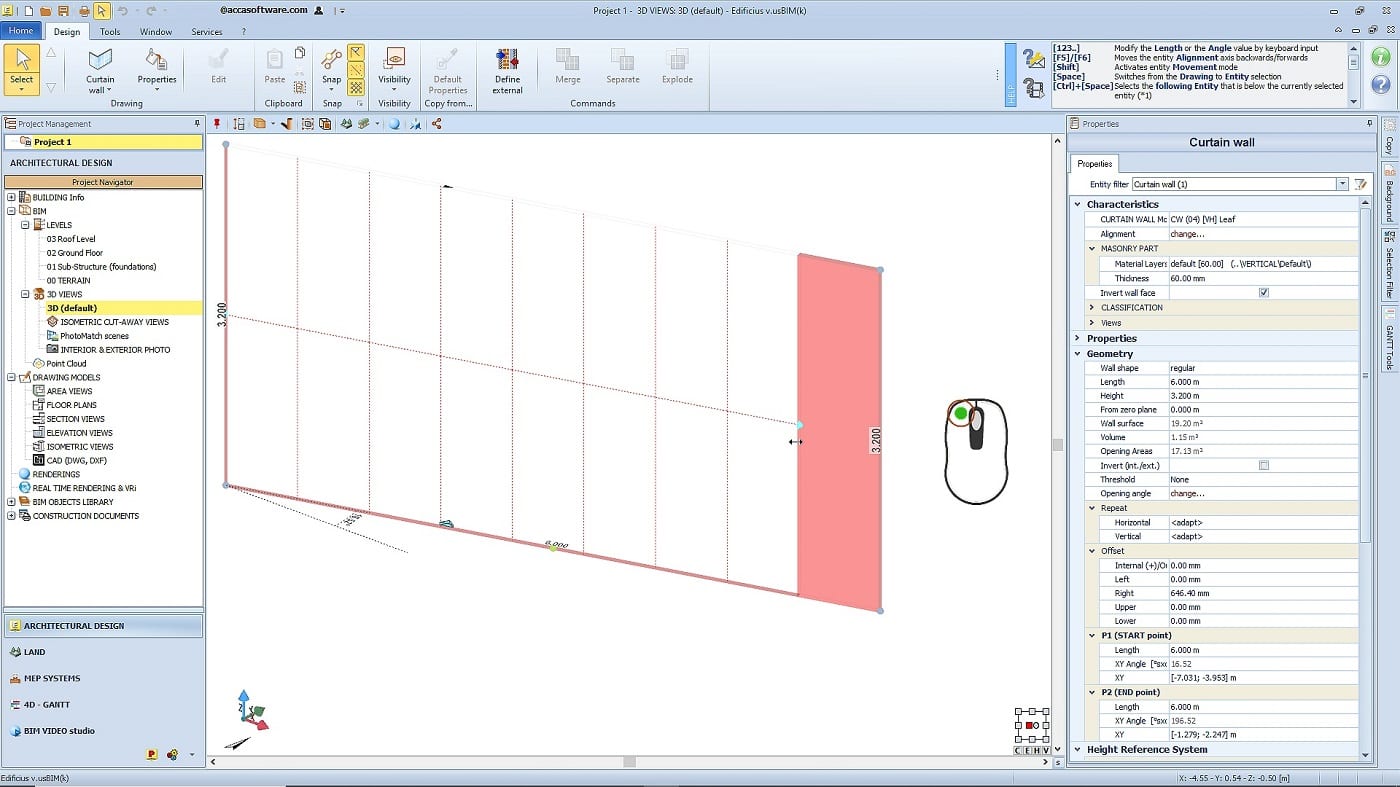1400x787 pixels.
Task: Click the New document icon in the title bar
Action: 29,10
